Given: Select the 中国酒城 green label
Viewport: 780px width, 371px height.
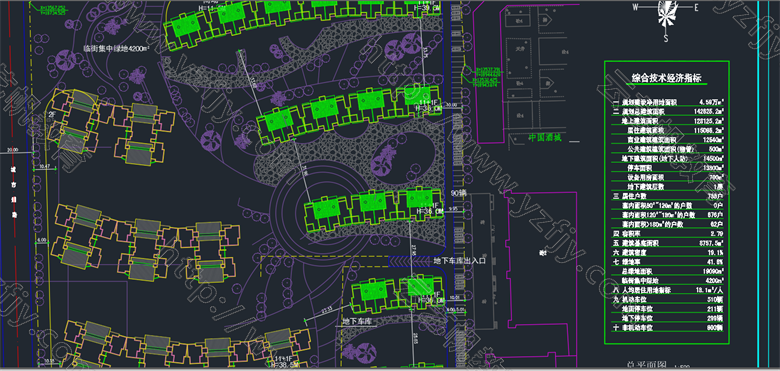Looking at the screenshot, I should 544,138.
